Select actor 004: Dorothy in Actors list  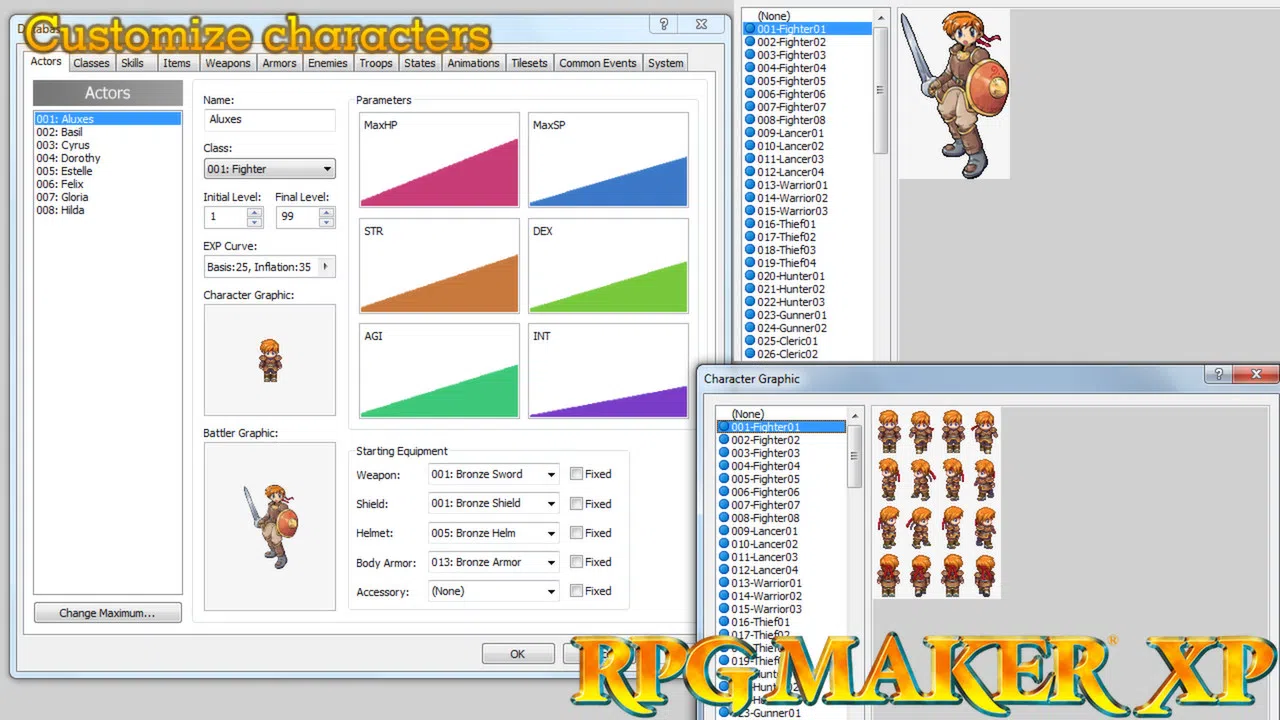tap(108, 158)
